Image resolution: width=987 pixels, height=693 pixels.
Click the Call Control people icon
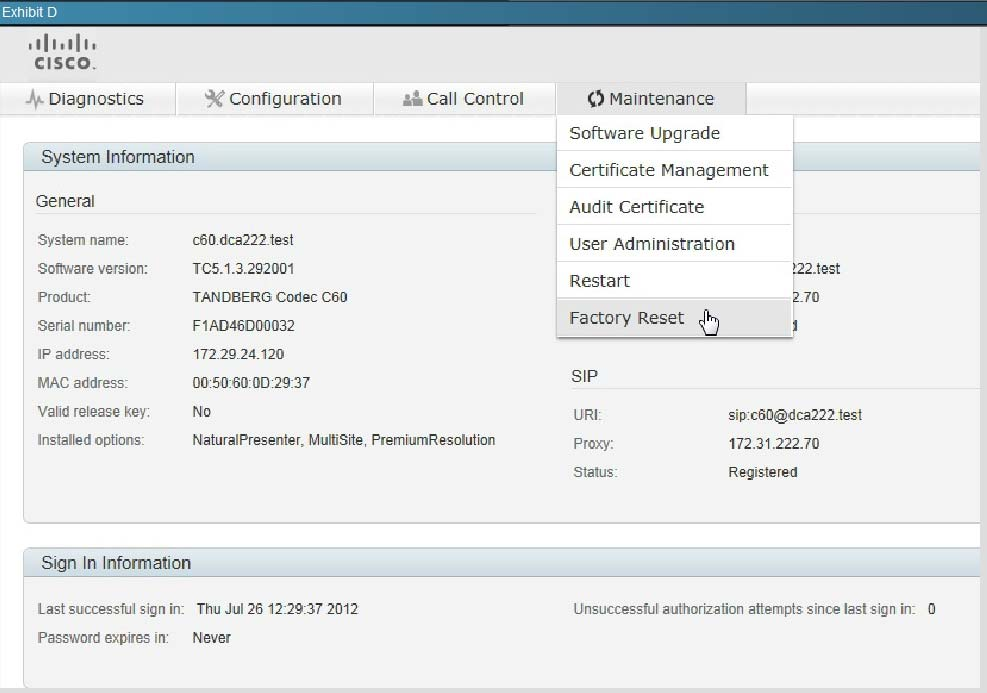click(412, 99)
